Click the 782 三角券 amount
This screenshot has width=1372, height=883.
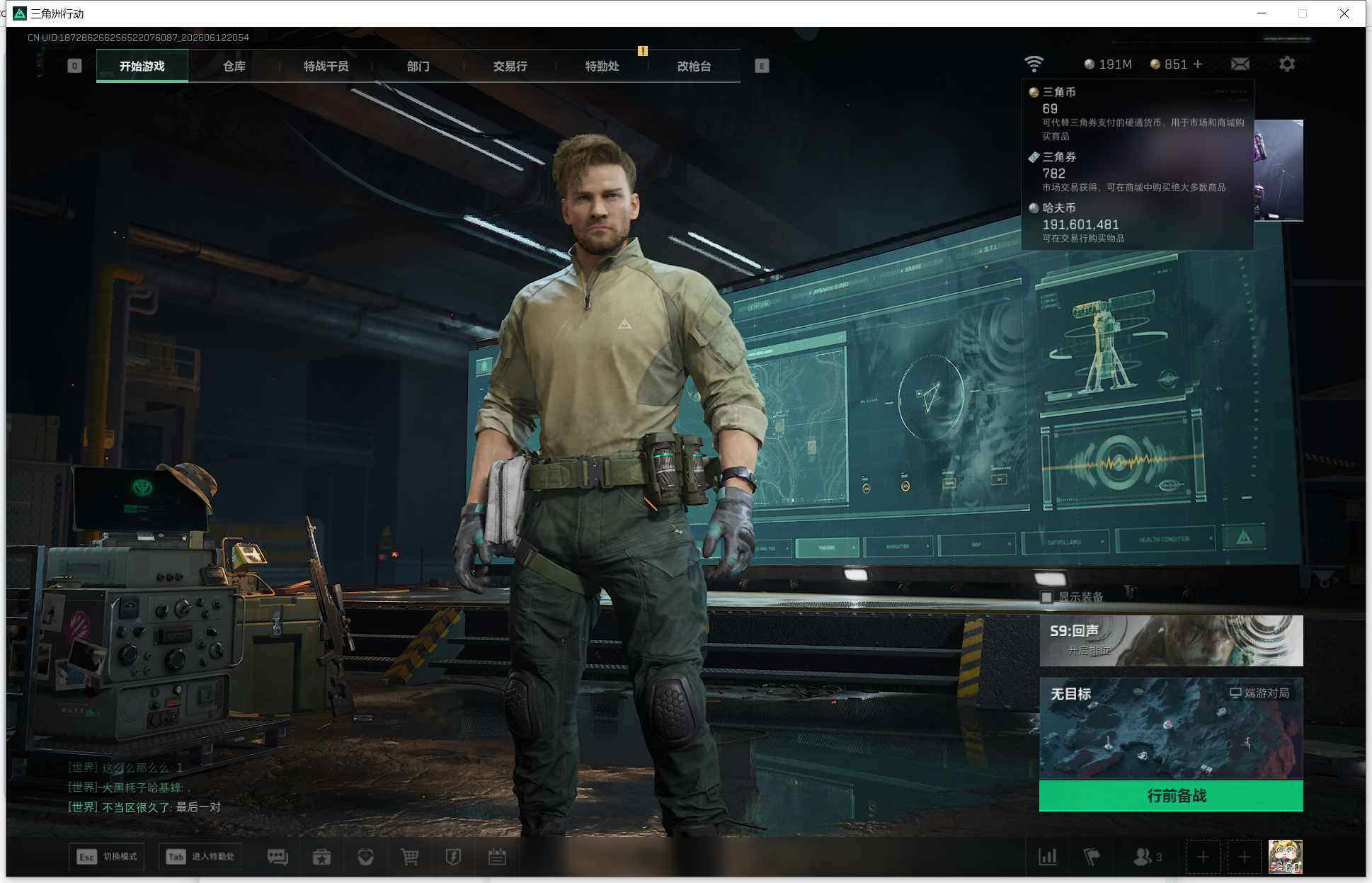point(1053,173)
